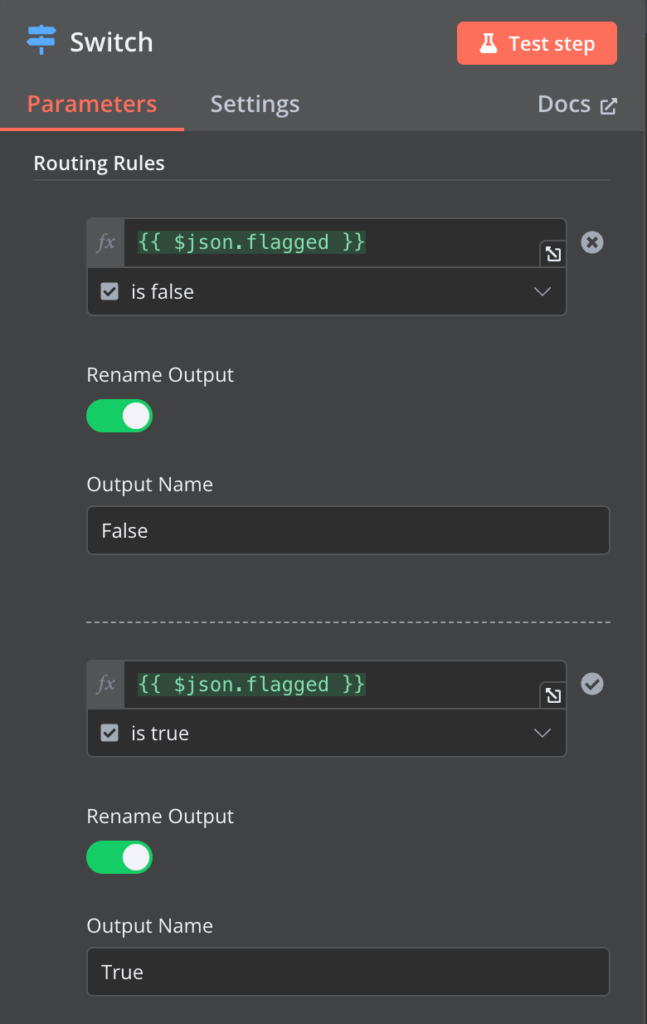This screenshot has width=647, height=1024.
Task: Remove the first routing rule with the X icon
Action: 592,242
